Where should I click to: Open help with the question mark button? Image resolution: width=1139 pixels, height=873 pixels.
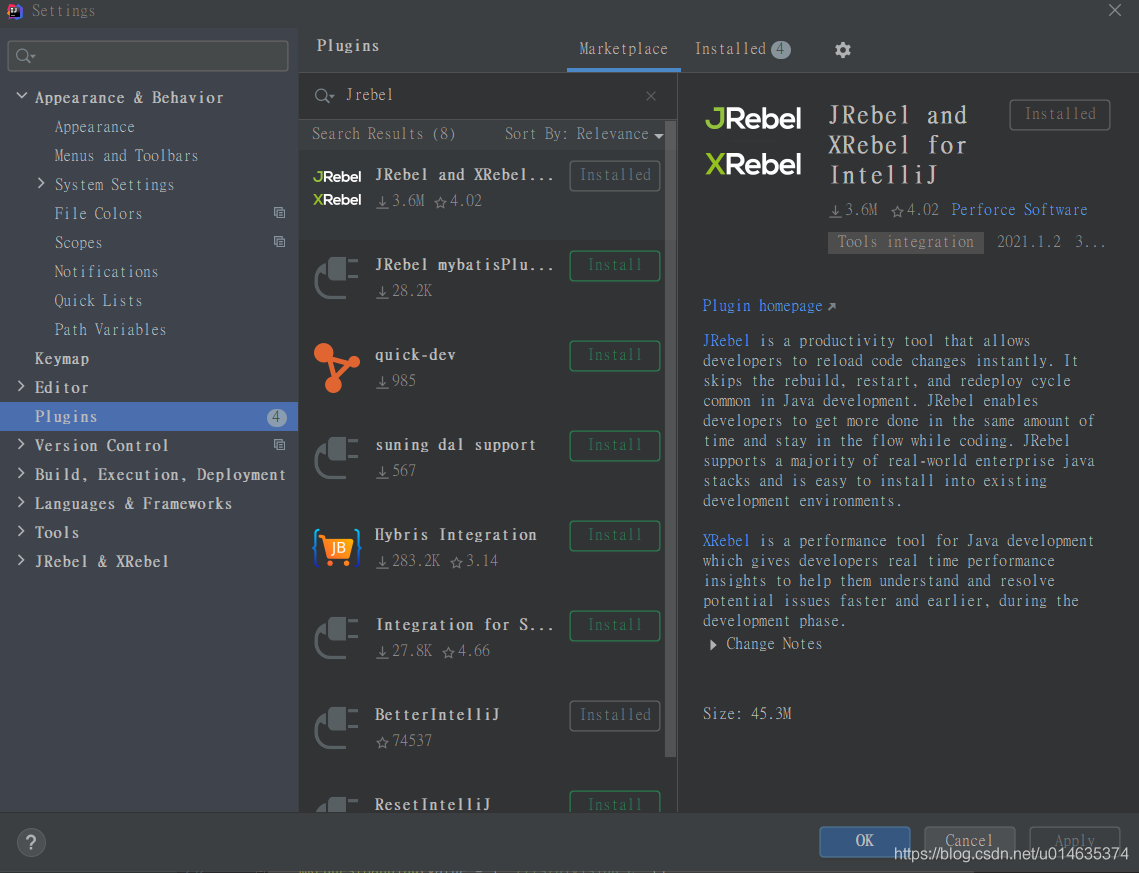pyautogui.click(x=31, y=842)
